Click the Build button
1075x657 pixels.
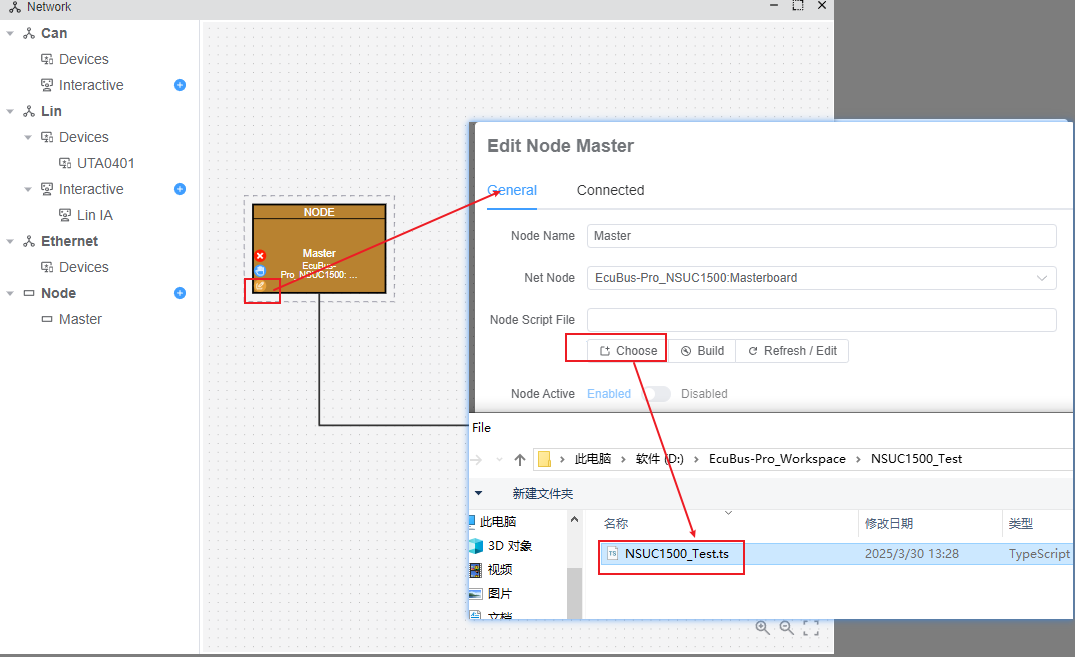pyautogui.click(x=702, y=350)
